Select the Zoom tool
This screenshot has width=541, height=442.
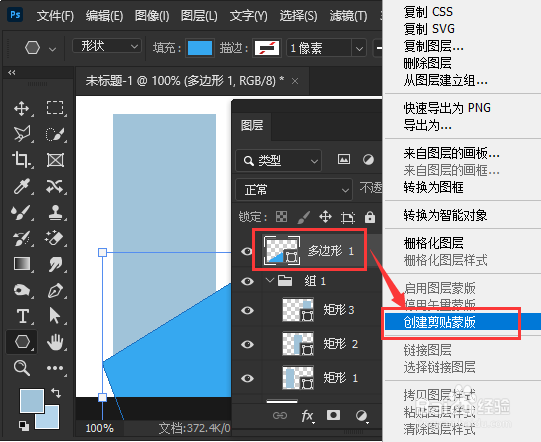pos(22,368)
